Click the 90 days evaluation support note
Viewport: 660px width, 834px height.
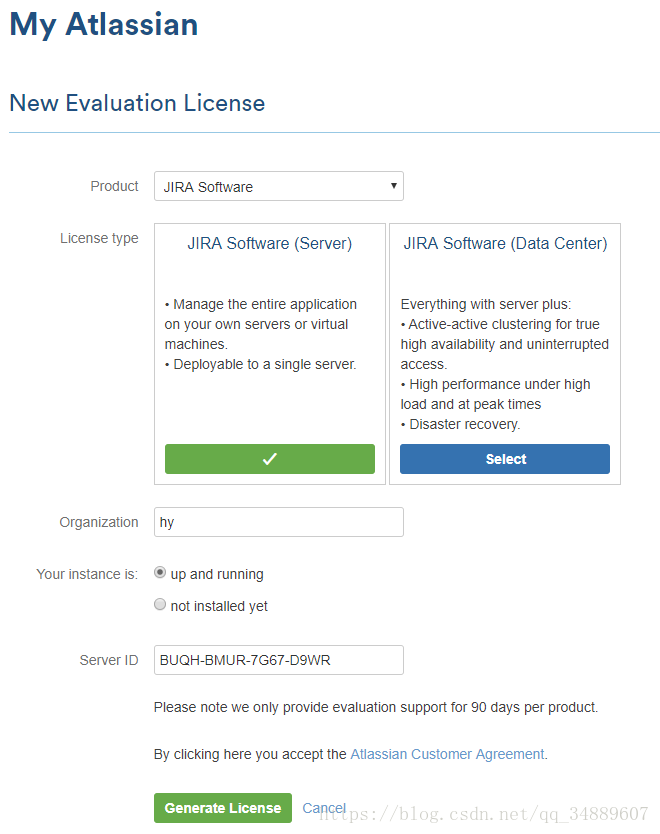[376, 707]
